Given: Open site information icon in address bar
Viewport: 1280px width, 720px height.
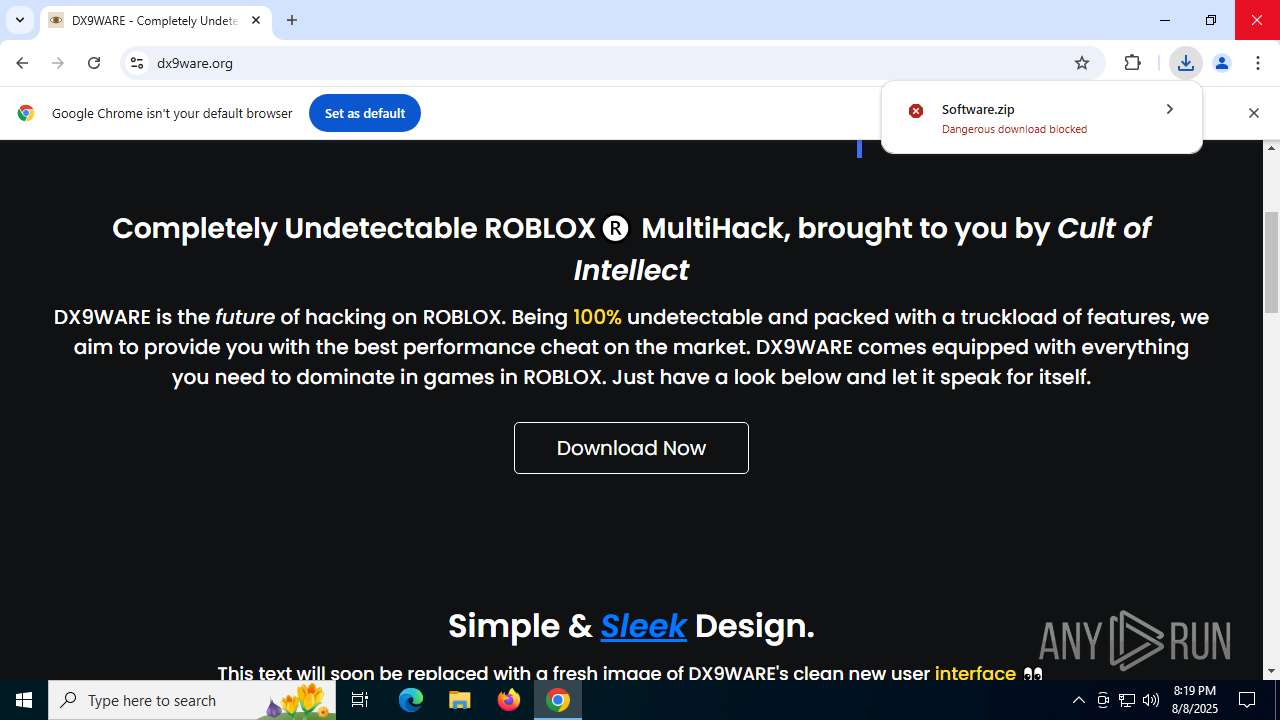Looking at the screenshot, I should [x=137, y=63].
